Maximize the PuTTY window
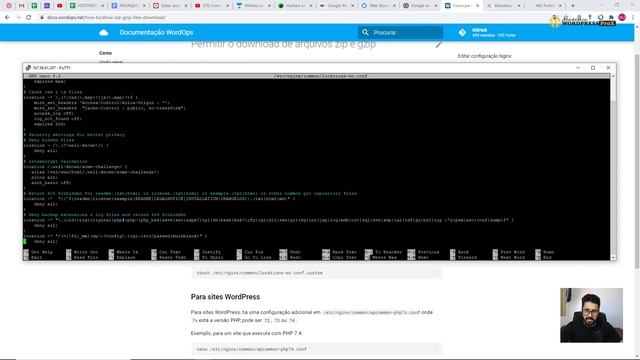The width and height of the screenshot is (640, 360). (593, 68)
